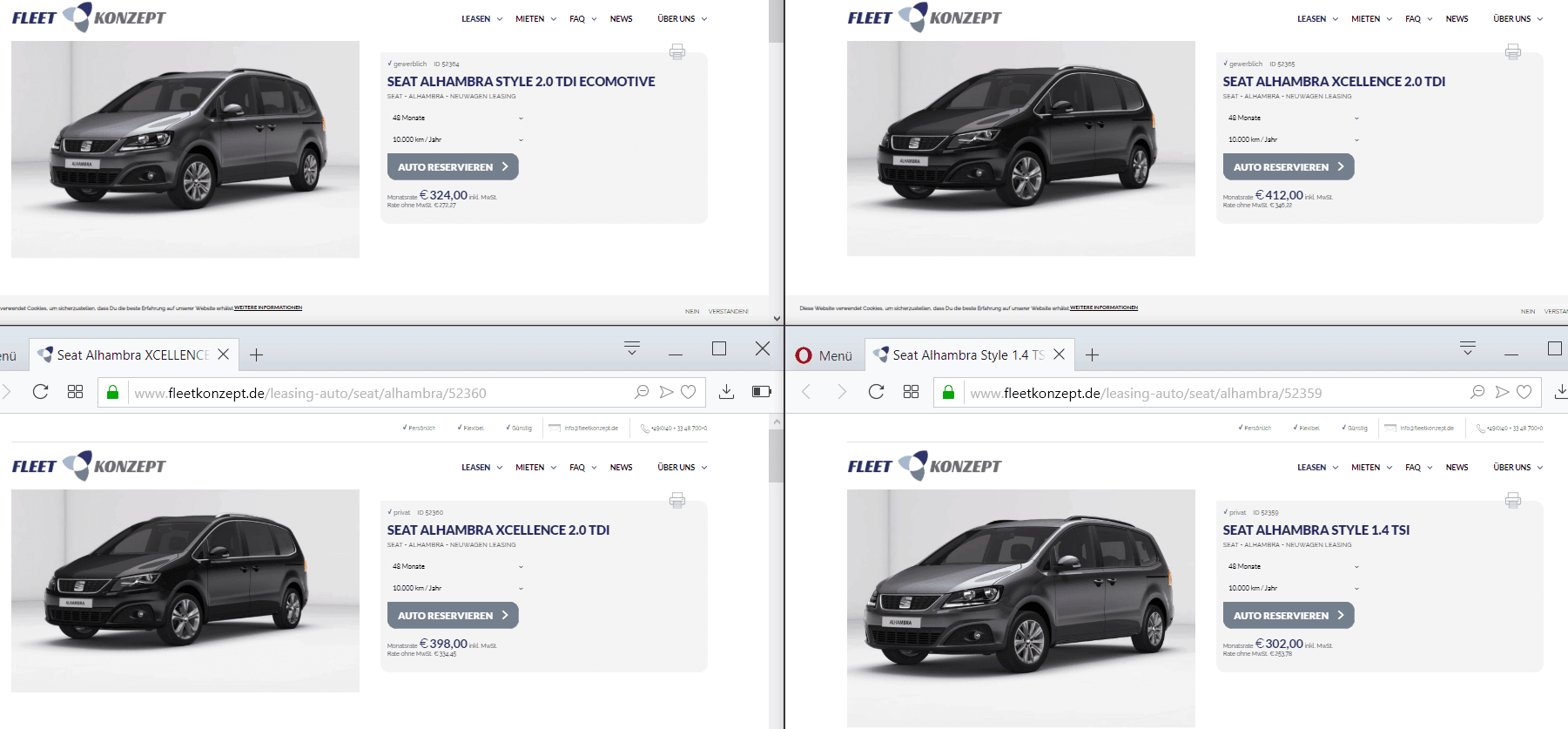Click VERSTANDEN in cookie bar of ID 52364 window
Image resolution: width=1568 pixels, height=729 pixels.
(x=728, y=311)
